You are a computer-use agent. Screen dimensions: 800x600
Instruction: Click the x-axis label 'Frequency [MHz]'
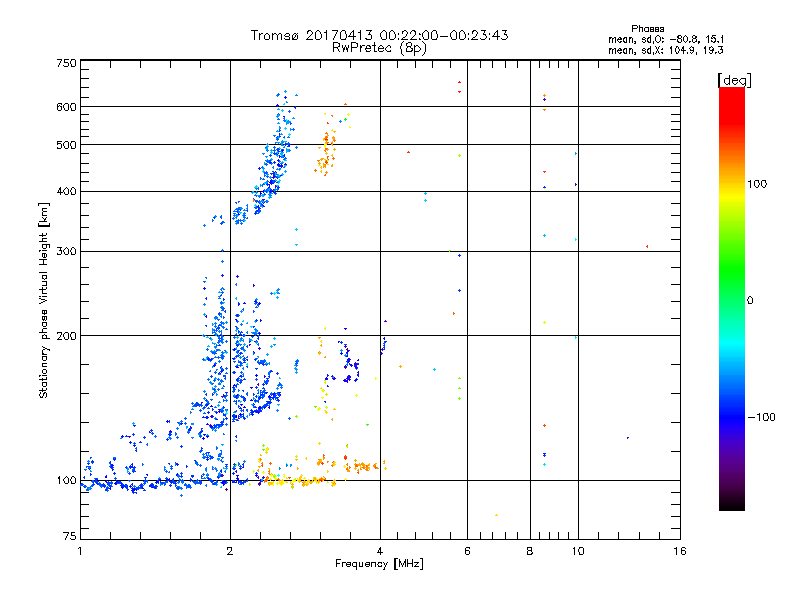(379, 564)
